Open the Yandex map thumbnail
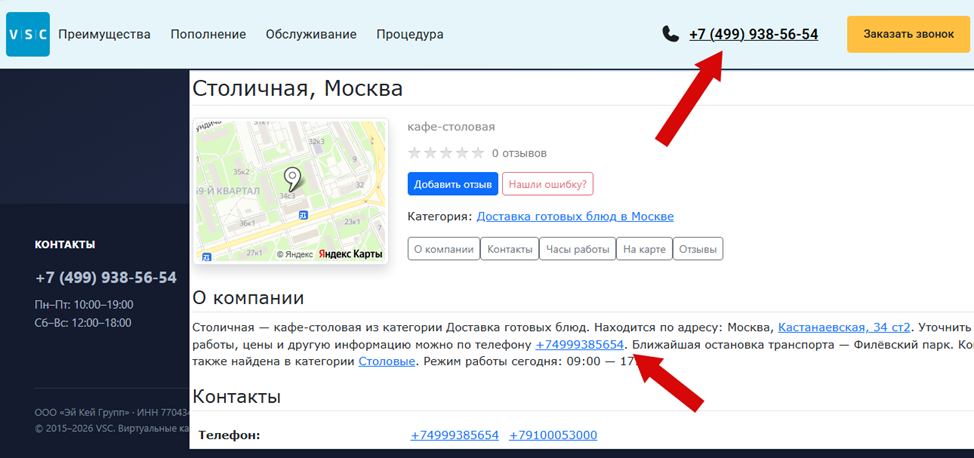This screenshot has width=974, height=458. 291,191
